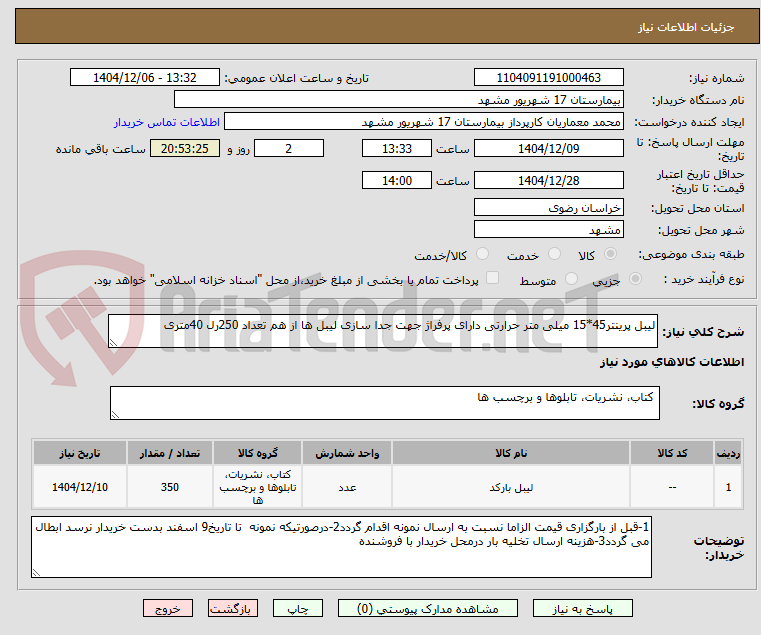The height and width of the screenshot is (635, 761).
Task: Click the نام کالا column header
Action: point(511,453)
